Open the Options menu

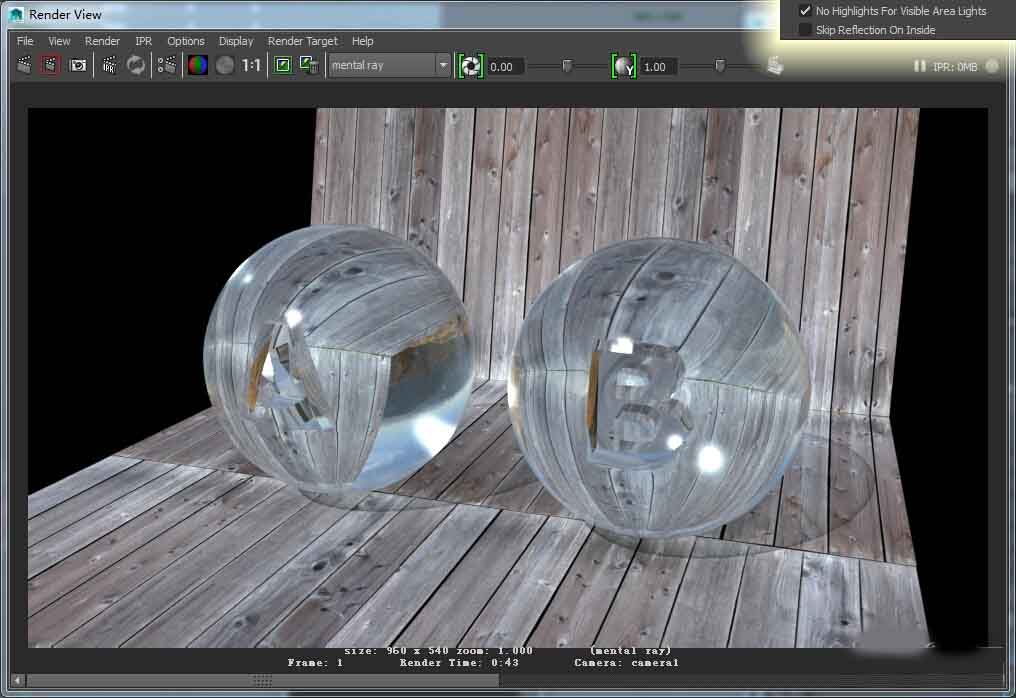[x=186, y=41]
